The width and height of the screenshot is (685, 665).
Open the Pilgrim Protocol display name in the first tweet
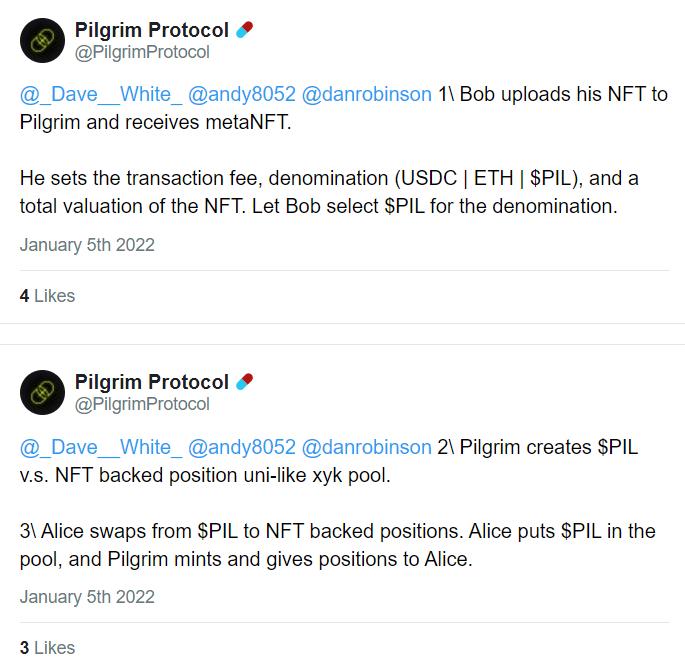click(151, 30)
